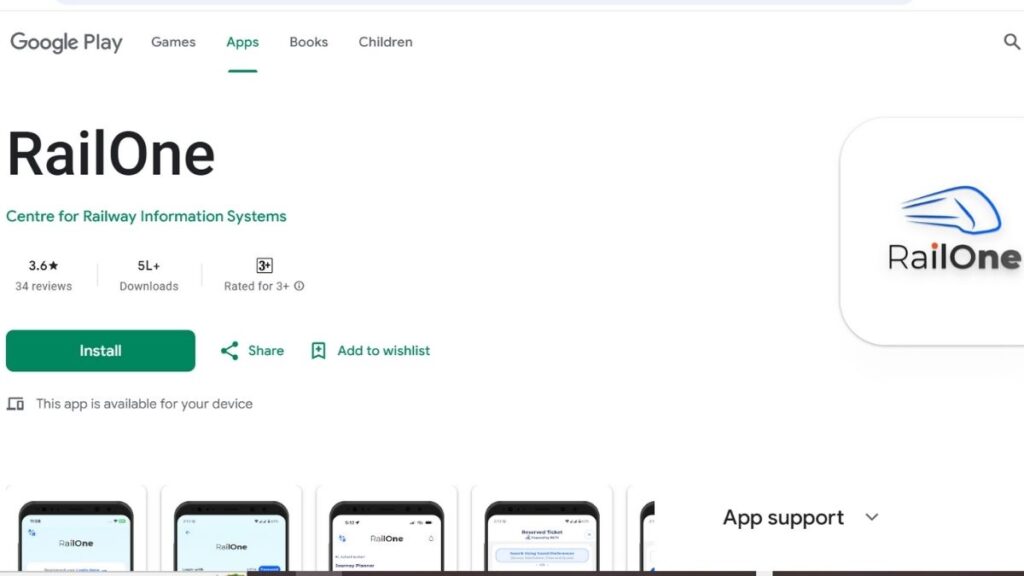View the second RailOne screenshot thumbnail
Image resolution: width=1024 pixels, height=576 pixels.
(x=231, y=530)
